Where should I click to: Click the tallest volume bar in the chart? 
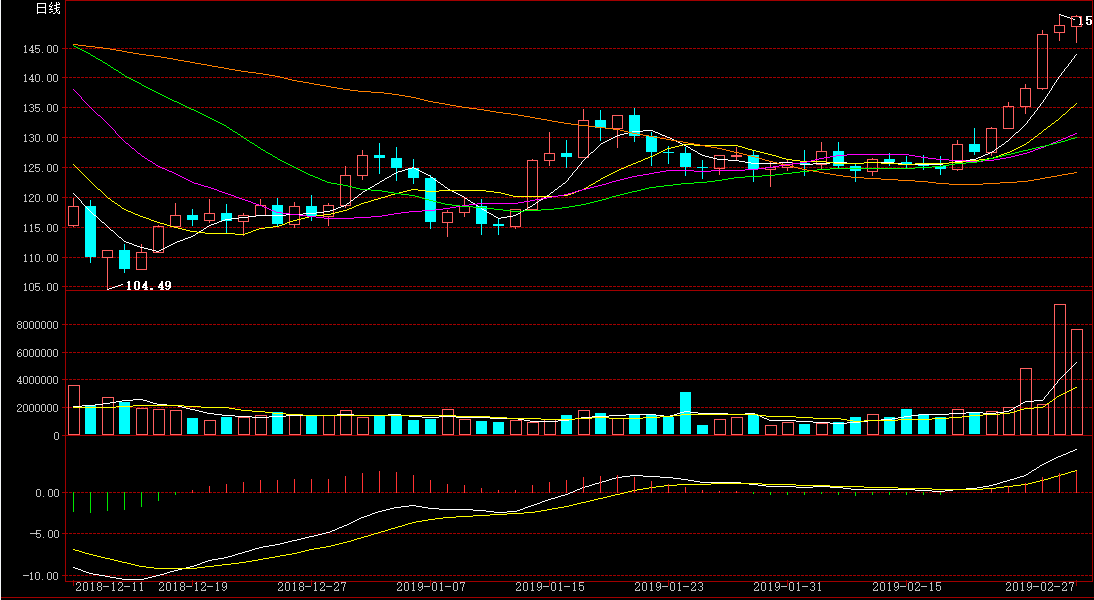coord(1060,370)
